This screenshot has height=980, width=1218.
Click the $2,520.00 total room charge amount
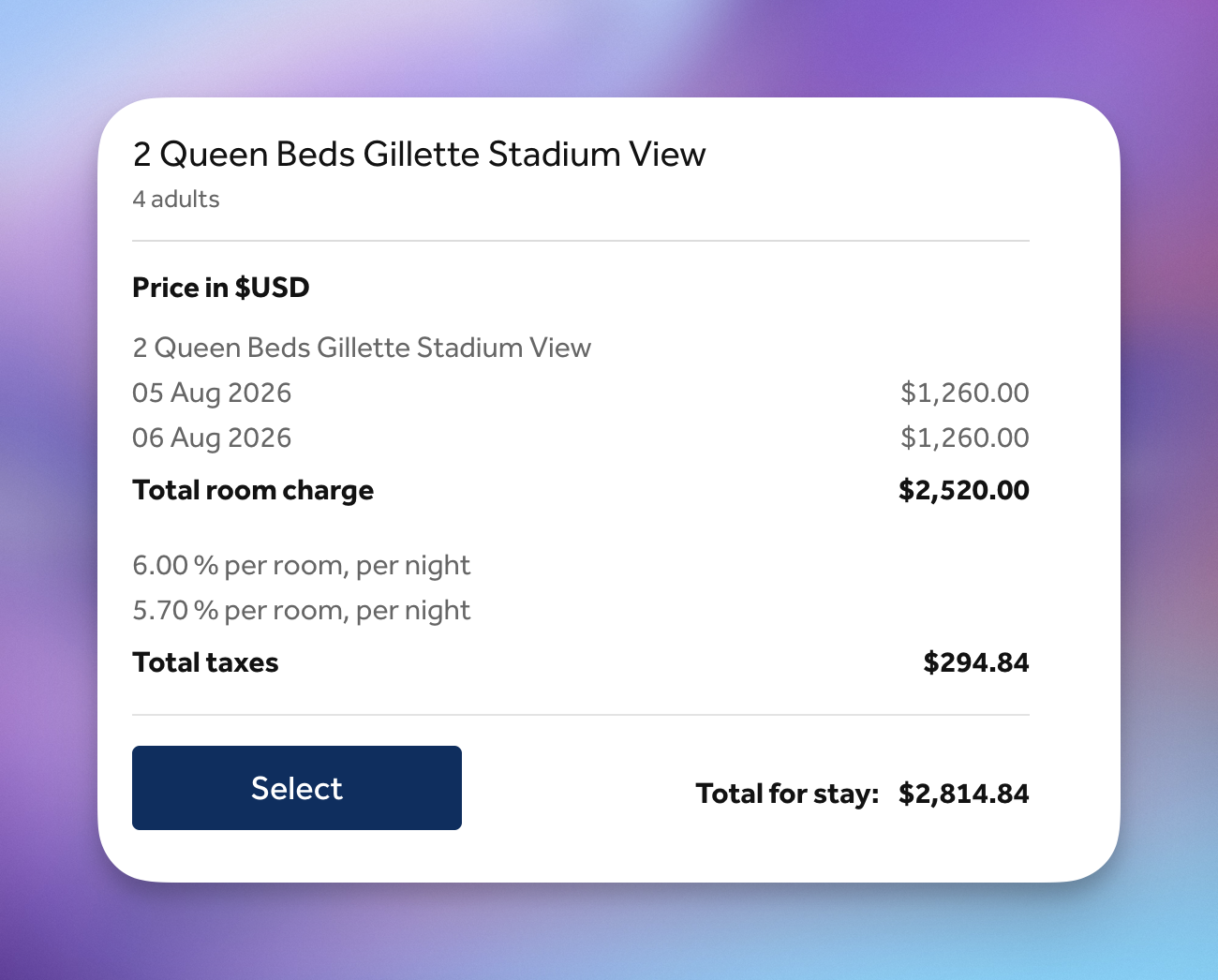963,490
